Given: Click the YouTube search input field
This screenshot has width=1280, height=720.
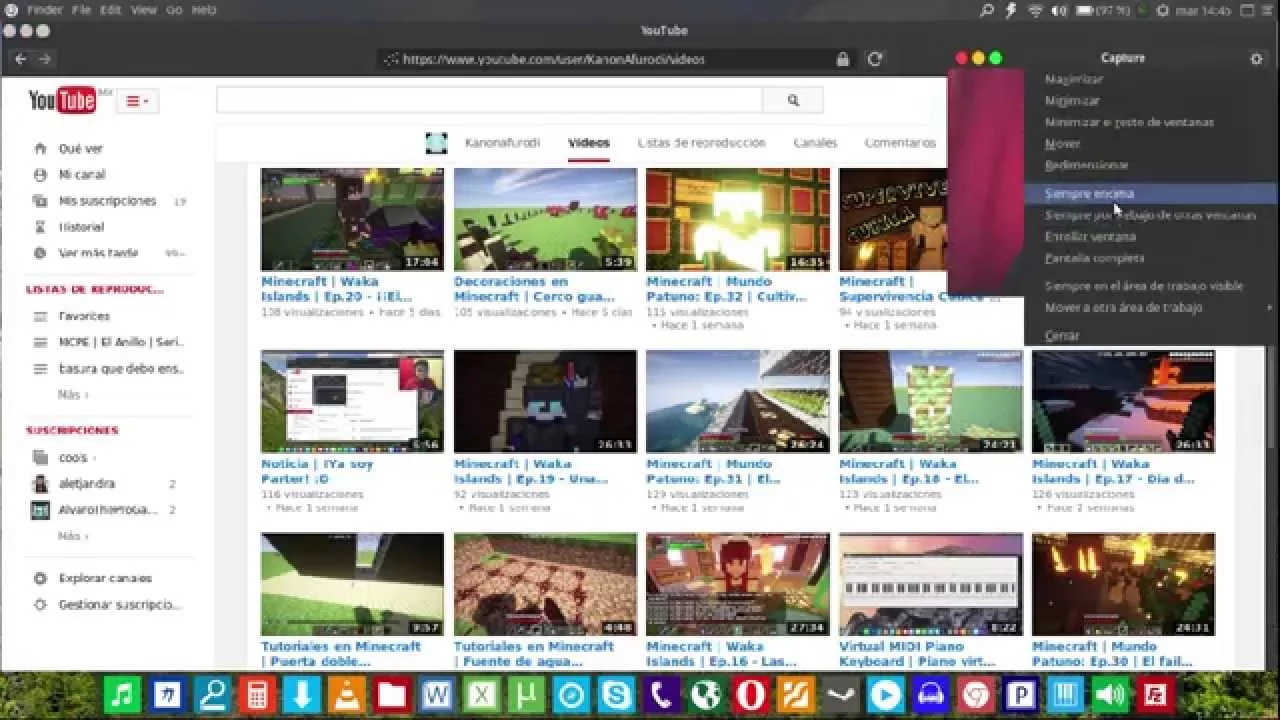Looking at the screenshot, I should pyautogui.click(x=489, y=100).
